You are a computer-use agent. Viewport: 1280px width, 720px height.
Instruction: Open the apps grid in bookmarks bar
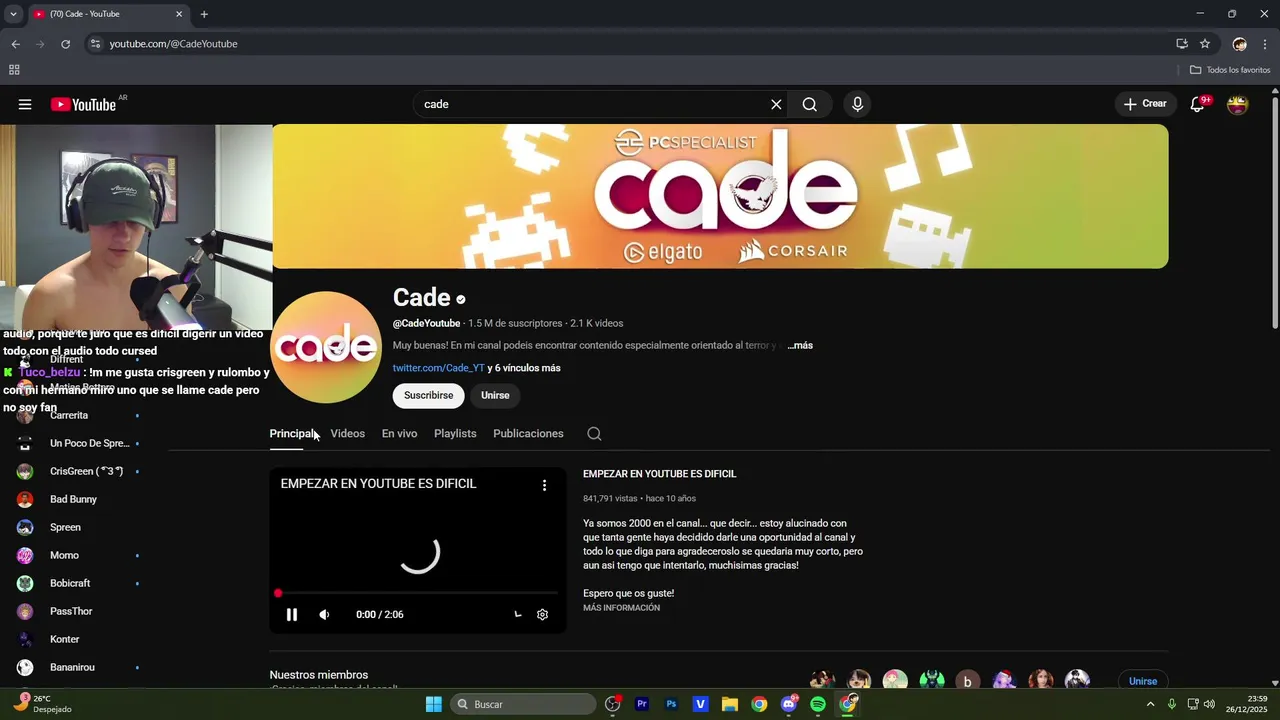(x=14, y=70)
